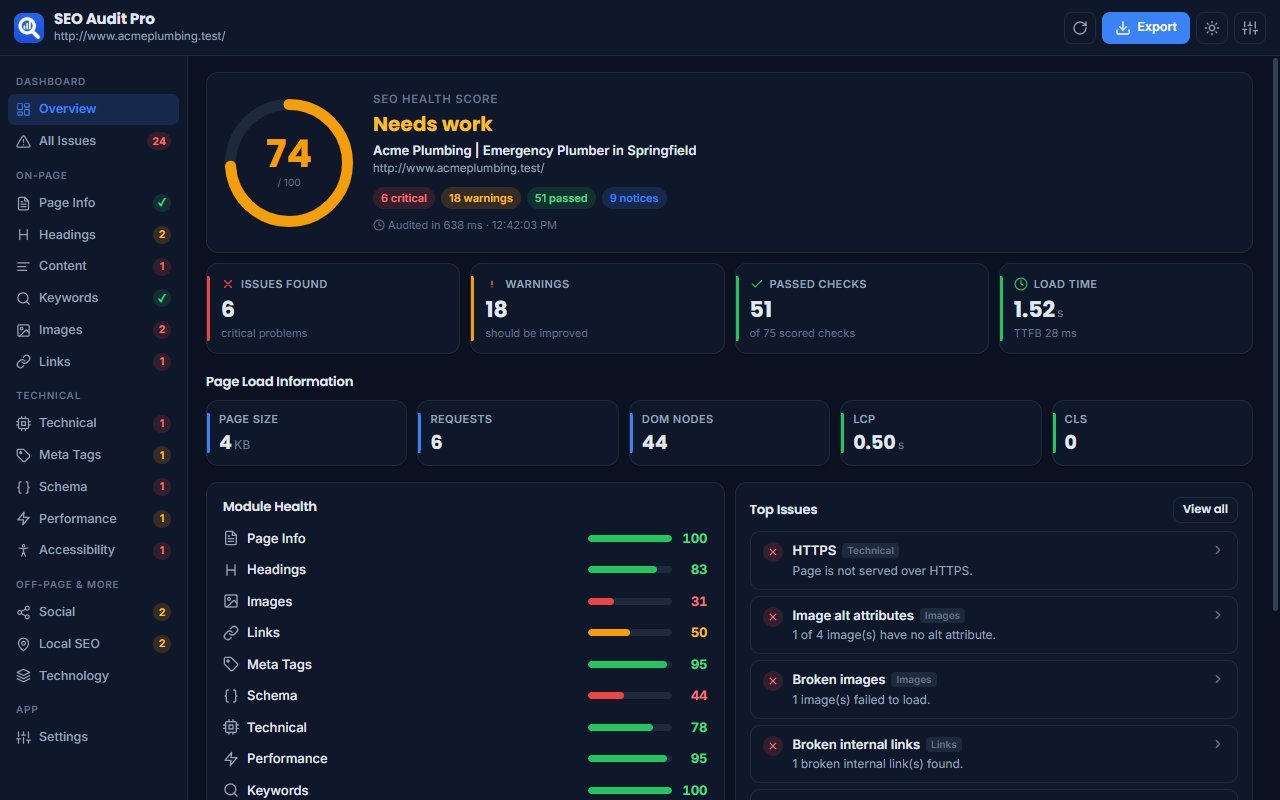1280x800 pixels.
Task: Click the http://www.acmeplumbing.test/ URL under score title
Action: pos(458,168)
